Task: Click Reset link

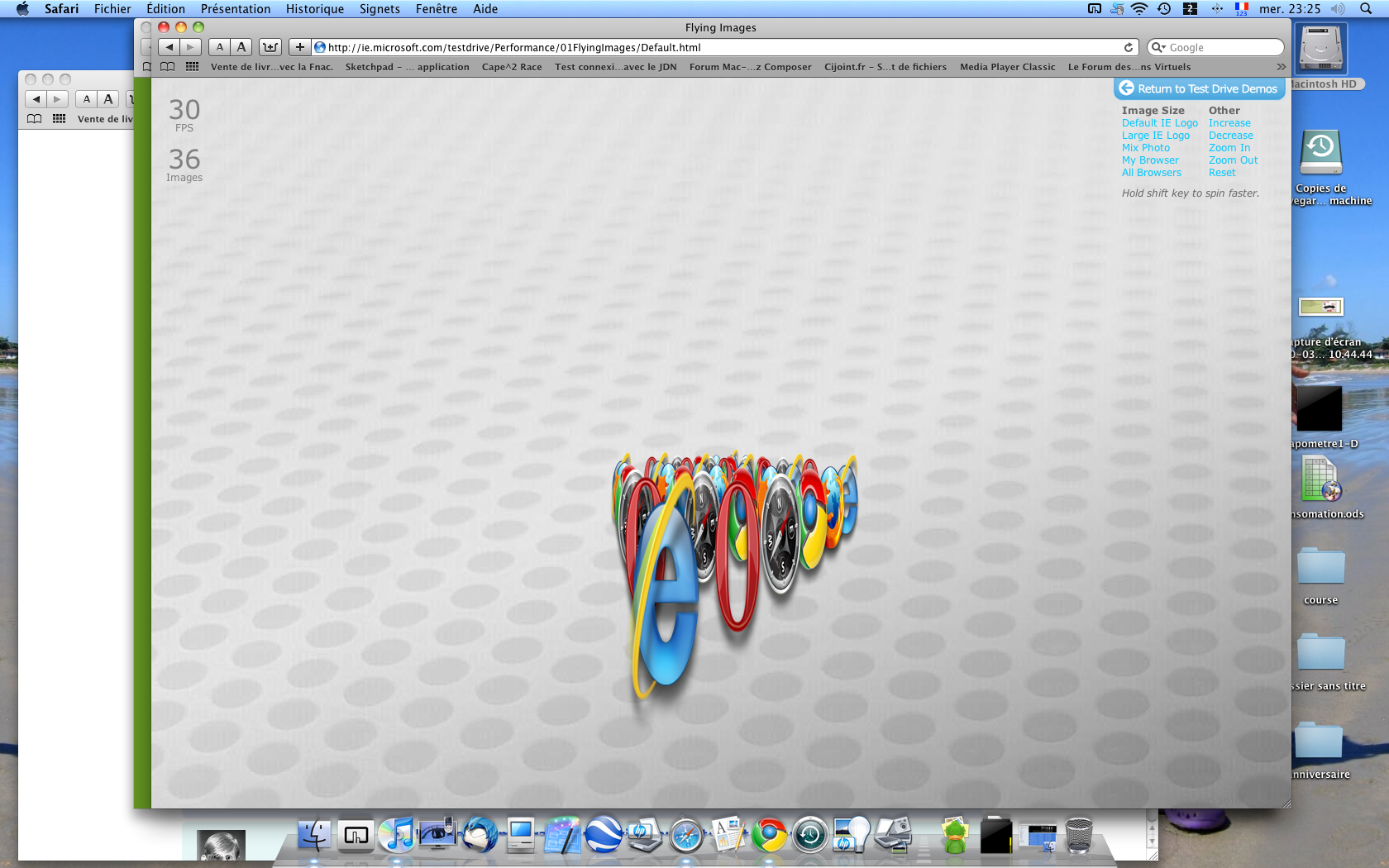Action: click(x=1222, y=173)
